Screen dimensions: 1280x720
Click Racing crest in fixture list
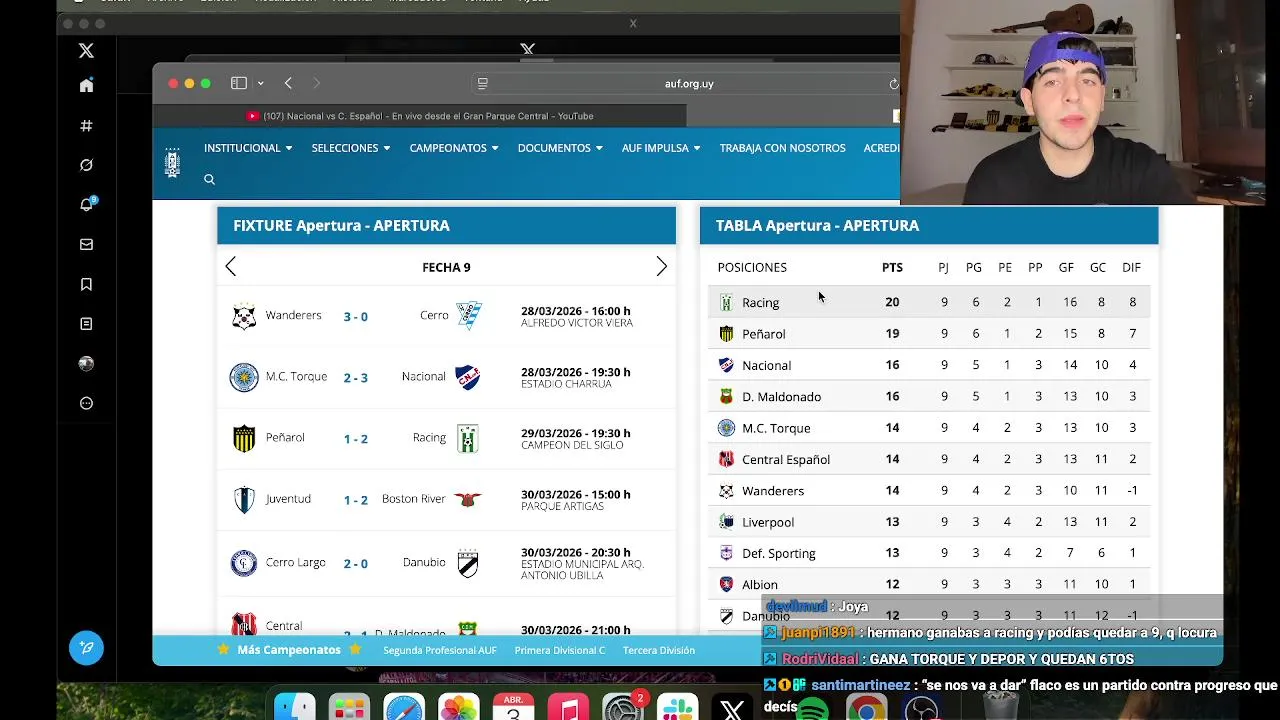point(468,438)
